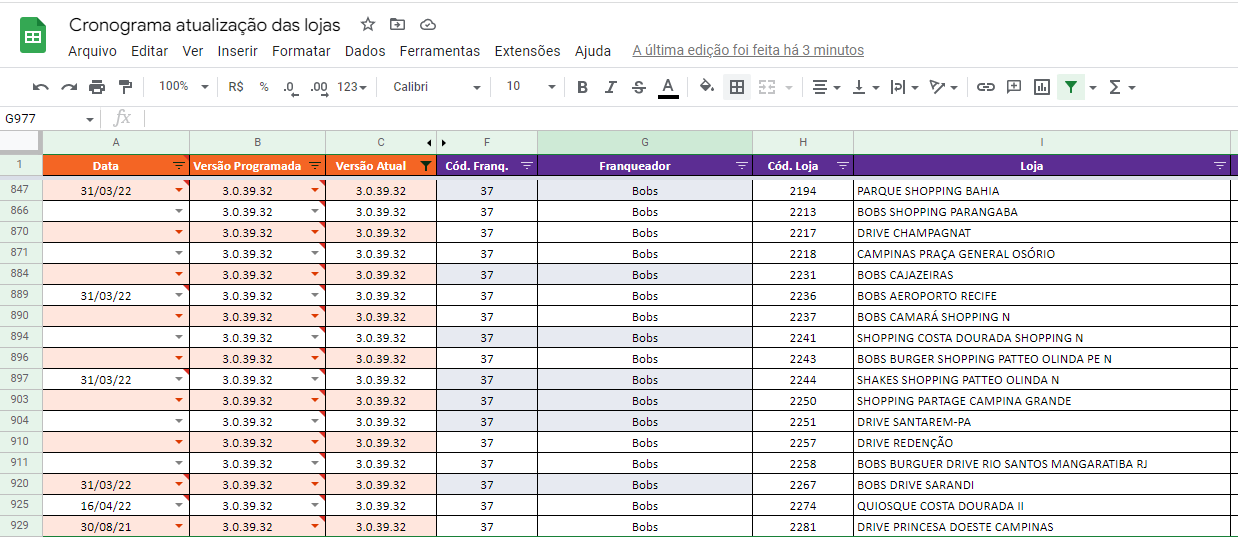Toggle the filter button
Image resolution: width=1238 pixels, height=537 pixels.
[1071, 87]
